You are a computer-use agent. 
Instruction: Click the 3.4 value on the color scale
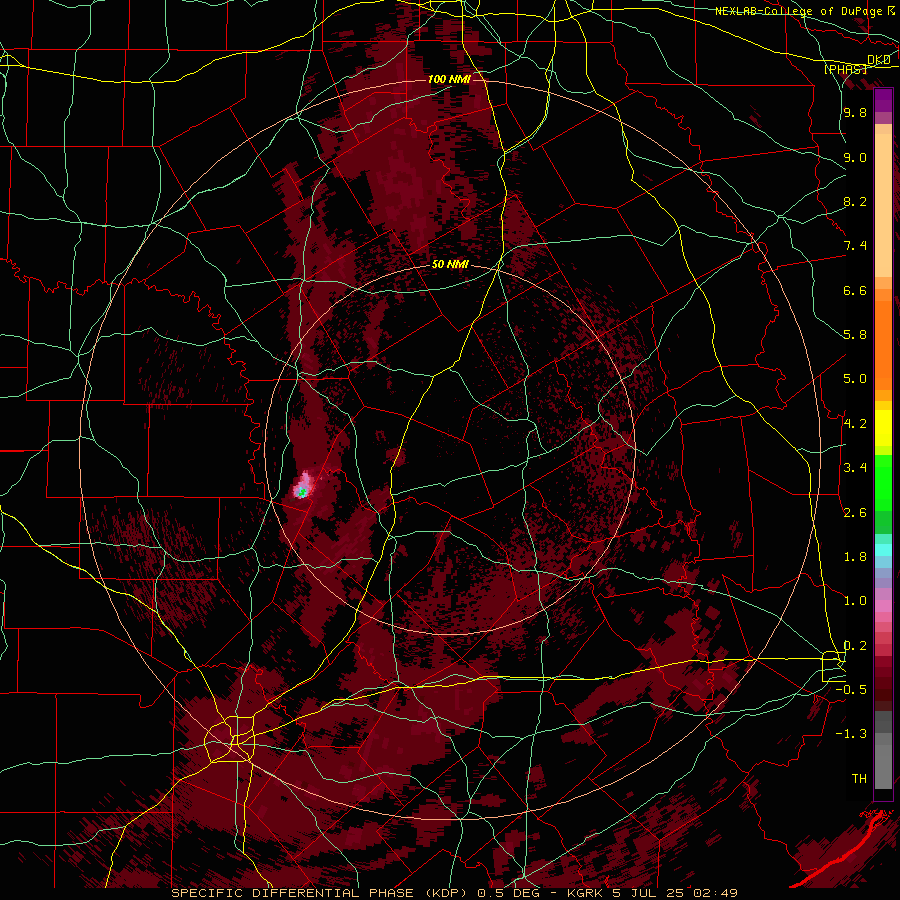pyautogui.click(x=855, y=467)
